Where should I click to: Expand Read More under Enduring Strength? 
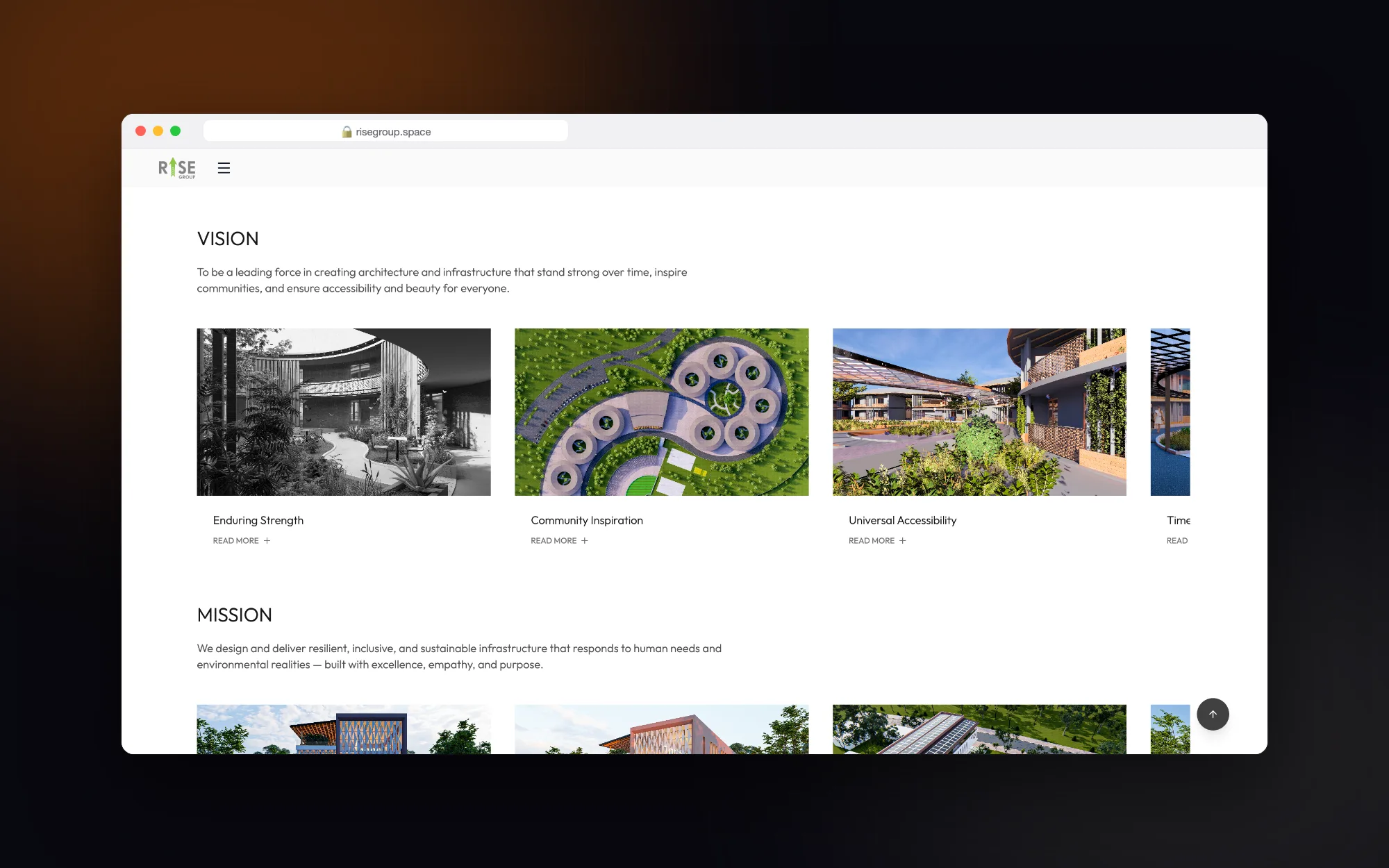[242, 540]
